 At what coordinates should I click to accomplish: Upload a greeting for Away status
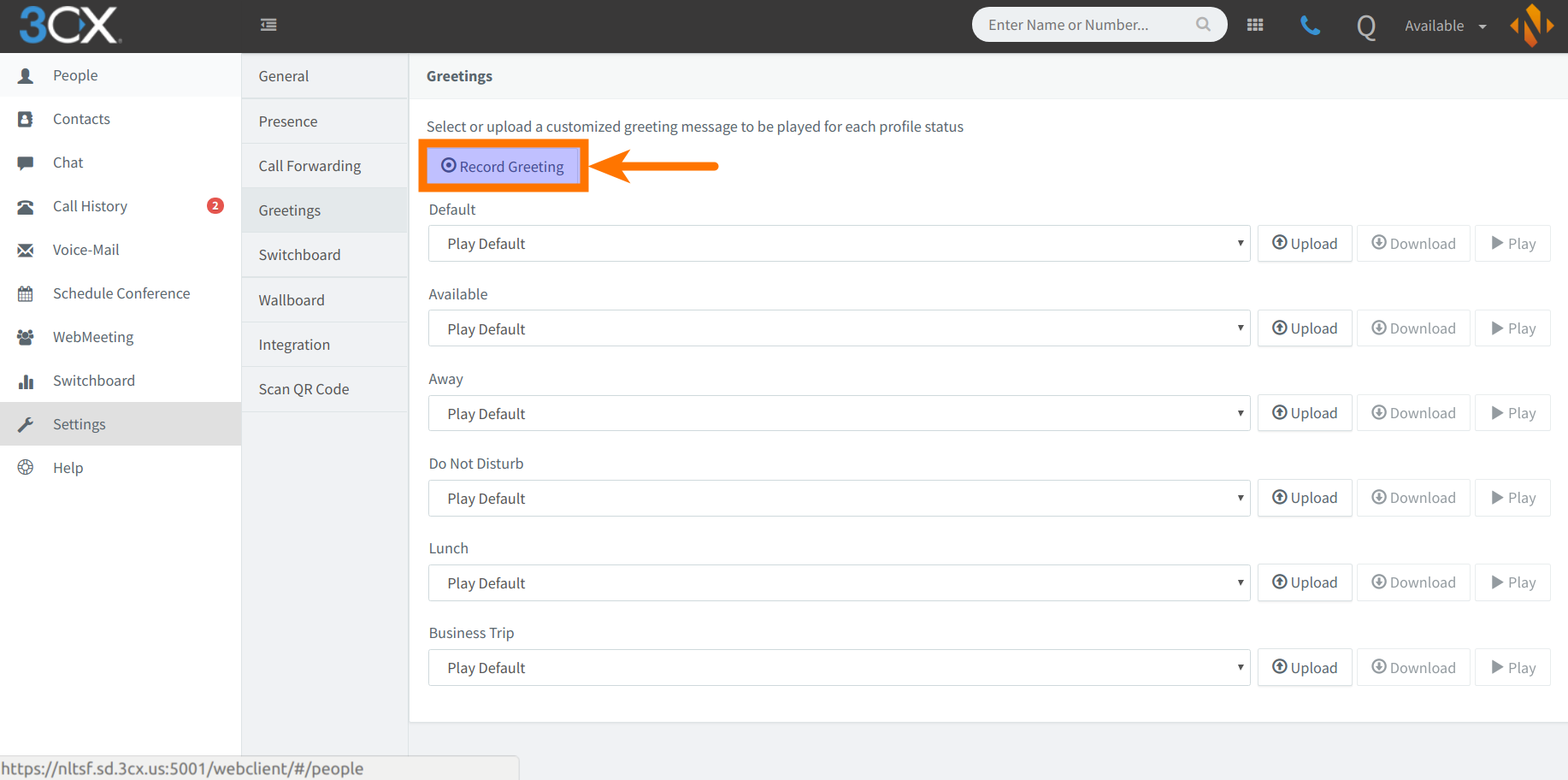(x=1305, y=413)
